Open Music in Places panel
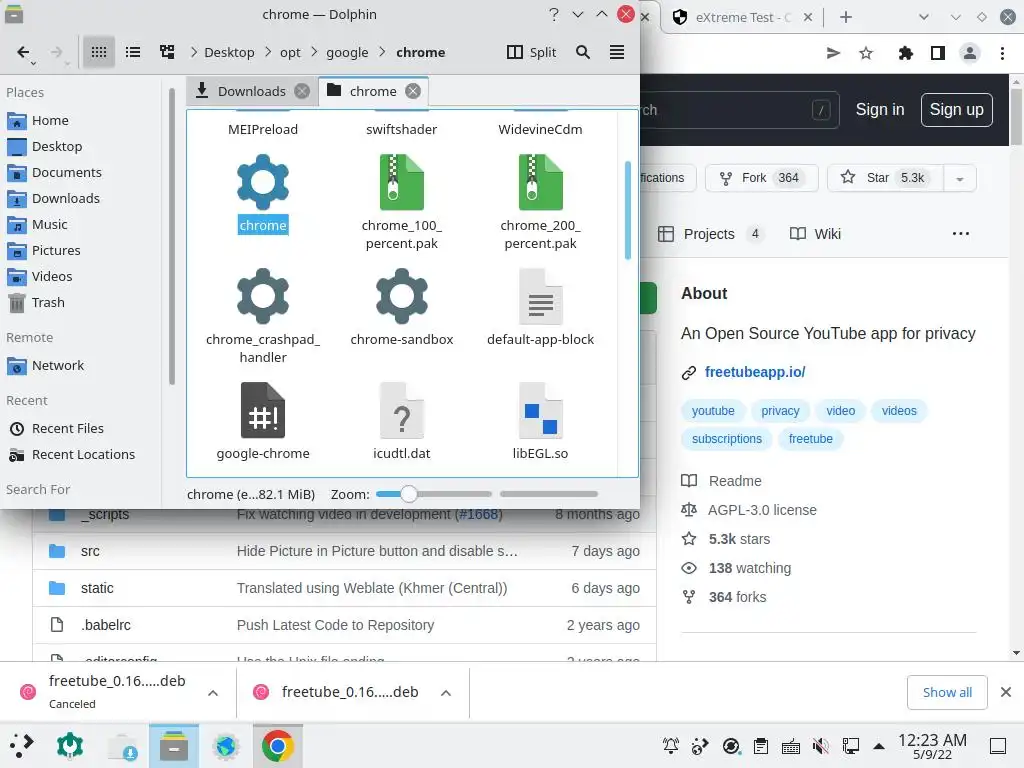The height and width of the screenshot is (768, 1024). click(x=50, y=225)
